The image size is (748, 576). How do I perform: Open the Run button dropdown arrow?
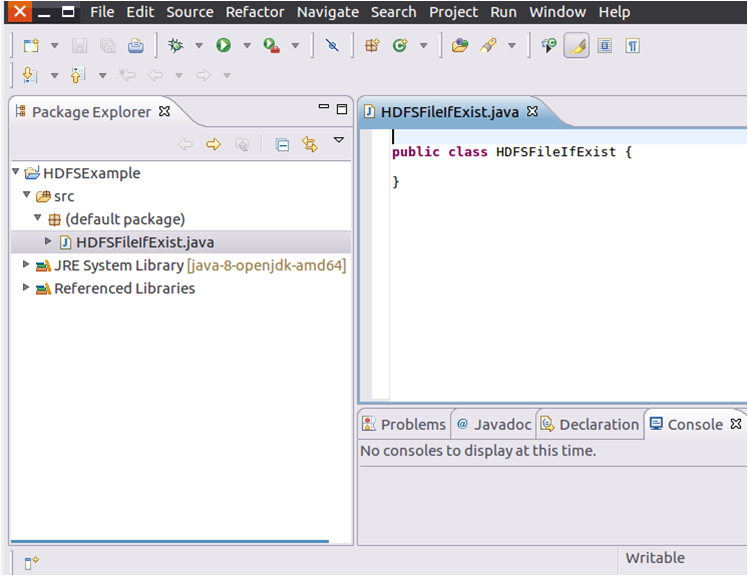pos(246,46)
